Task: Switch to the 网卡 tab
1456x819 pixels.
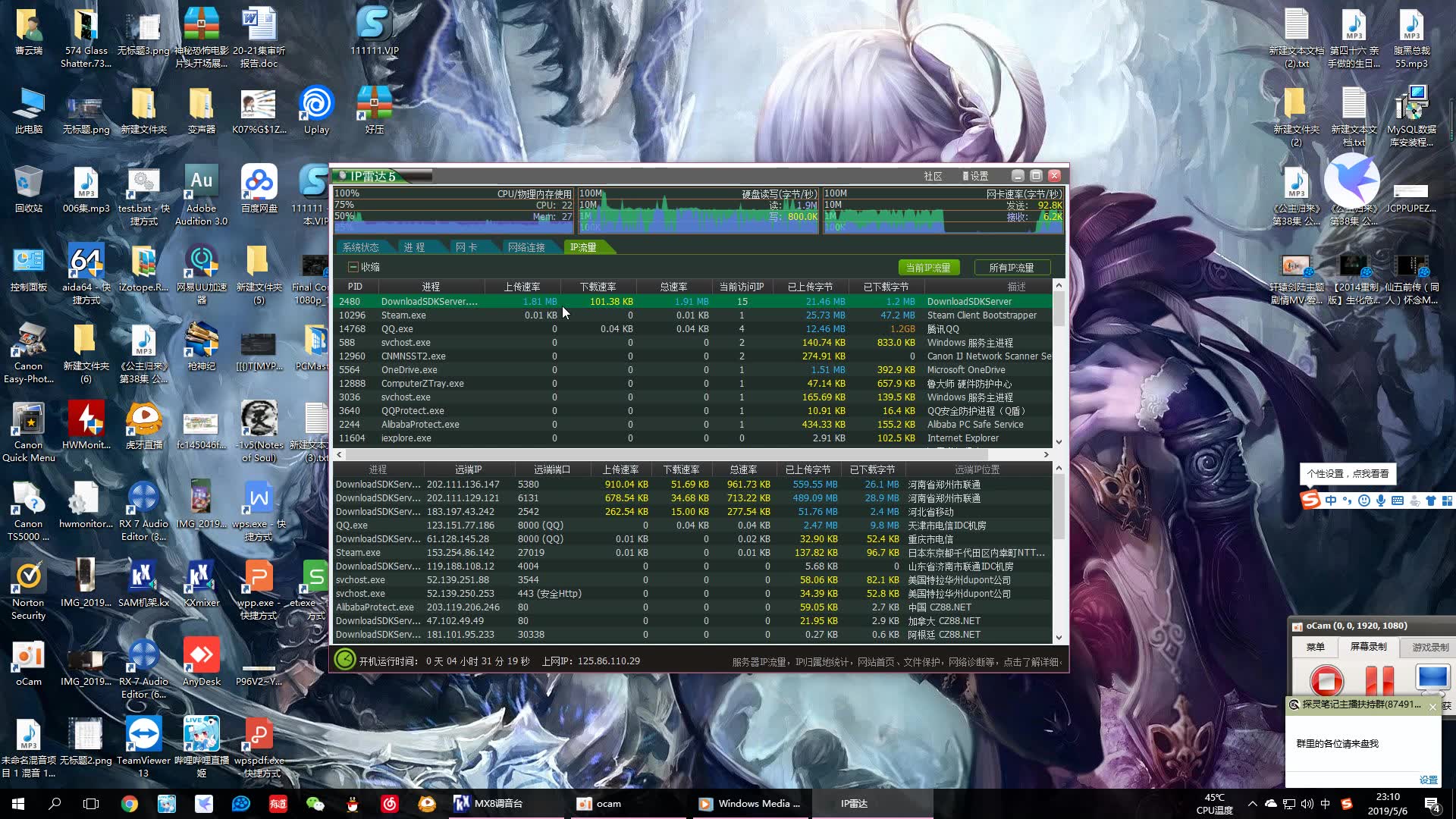Action: click(466, 247)
